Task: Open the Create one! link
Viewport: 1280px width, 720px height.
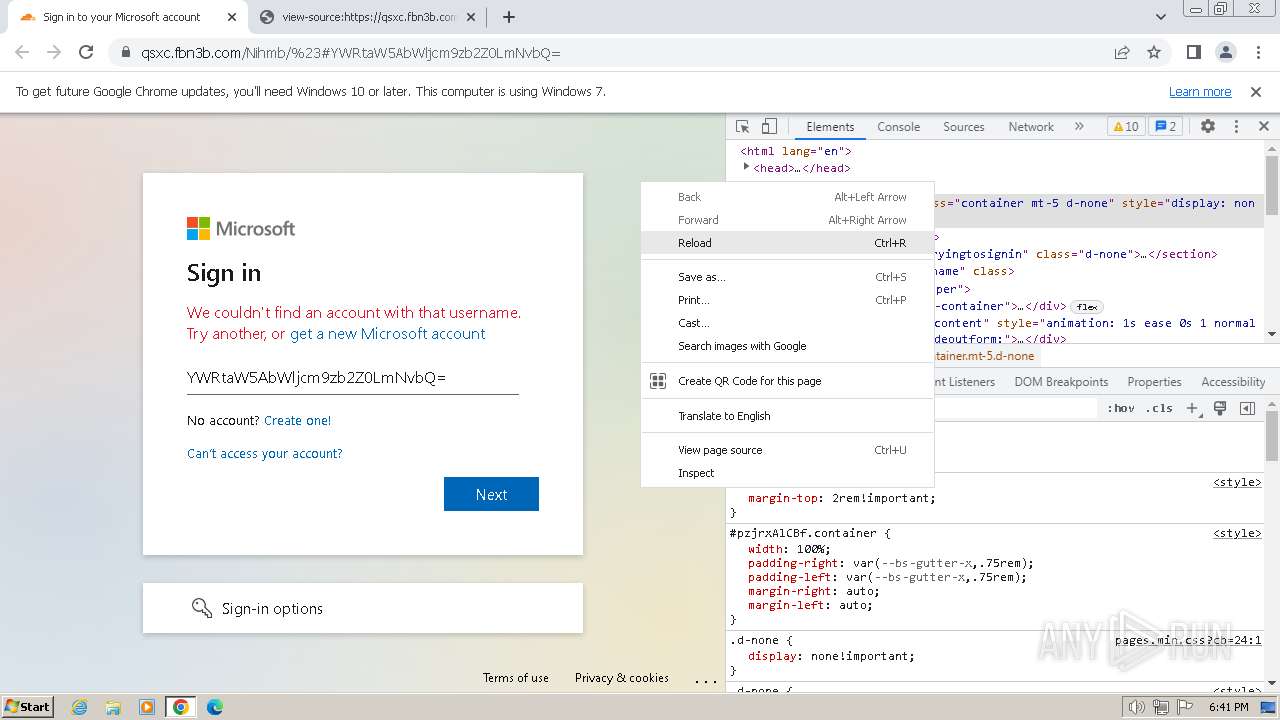Action: tap(297, 421)
